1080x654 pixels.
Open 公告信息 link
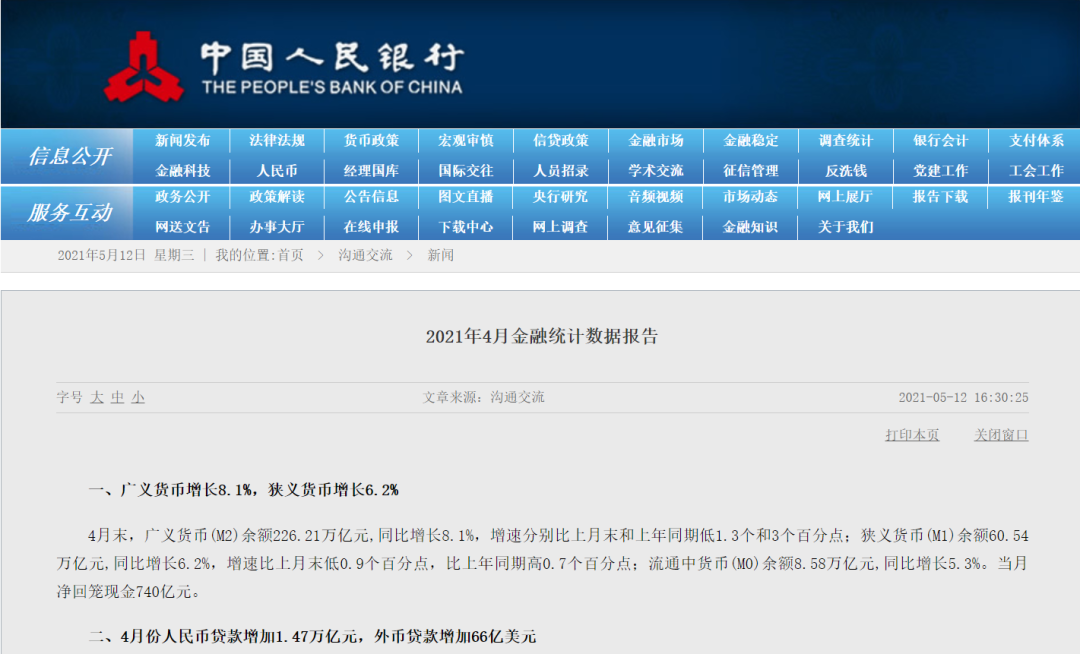(x=372, y=197)
